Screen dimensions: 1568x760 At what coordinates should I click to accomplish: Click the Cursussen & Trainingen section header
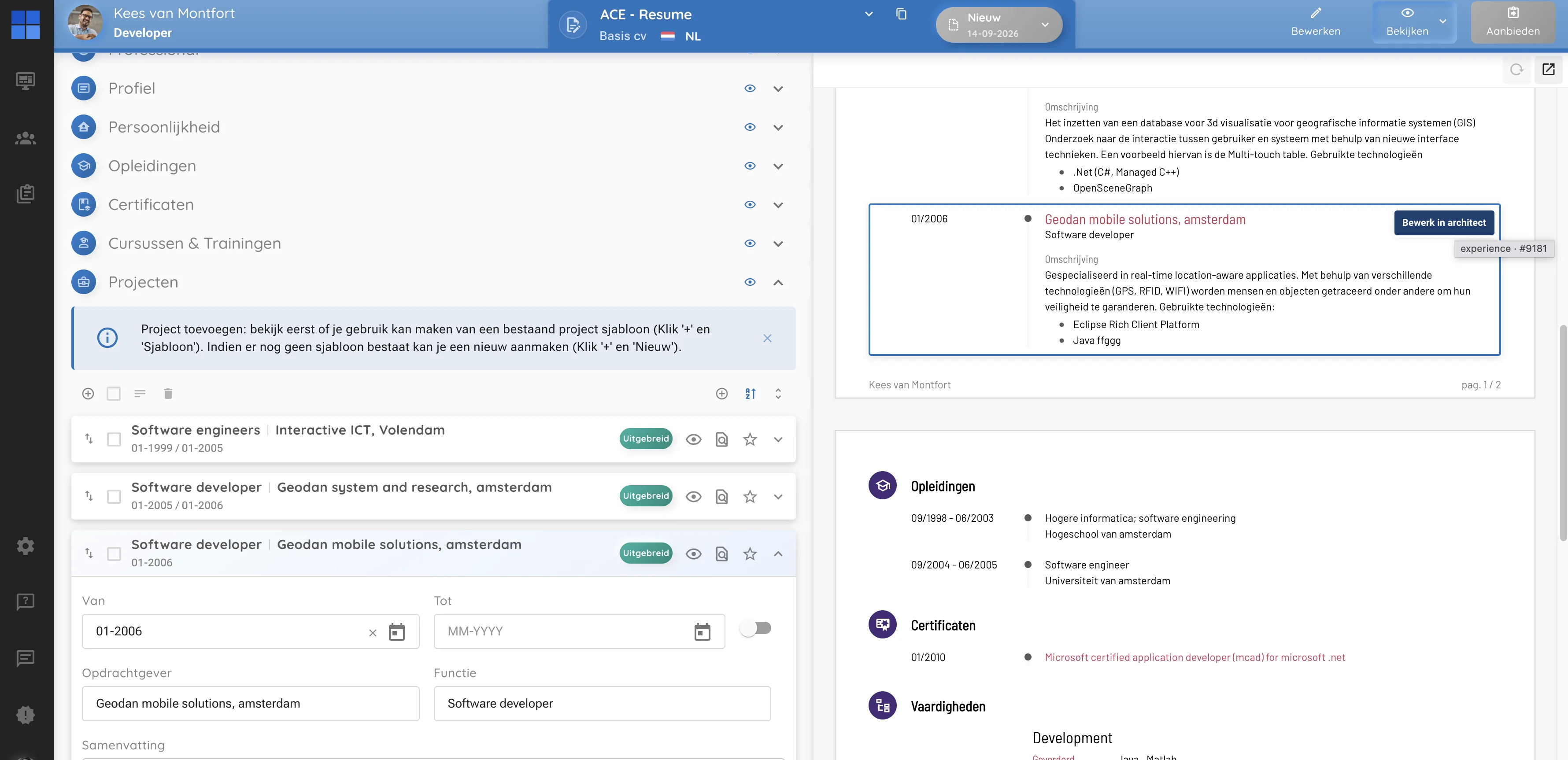point(194,243)
